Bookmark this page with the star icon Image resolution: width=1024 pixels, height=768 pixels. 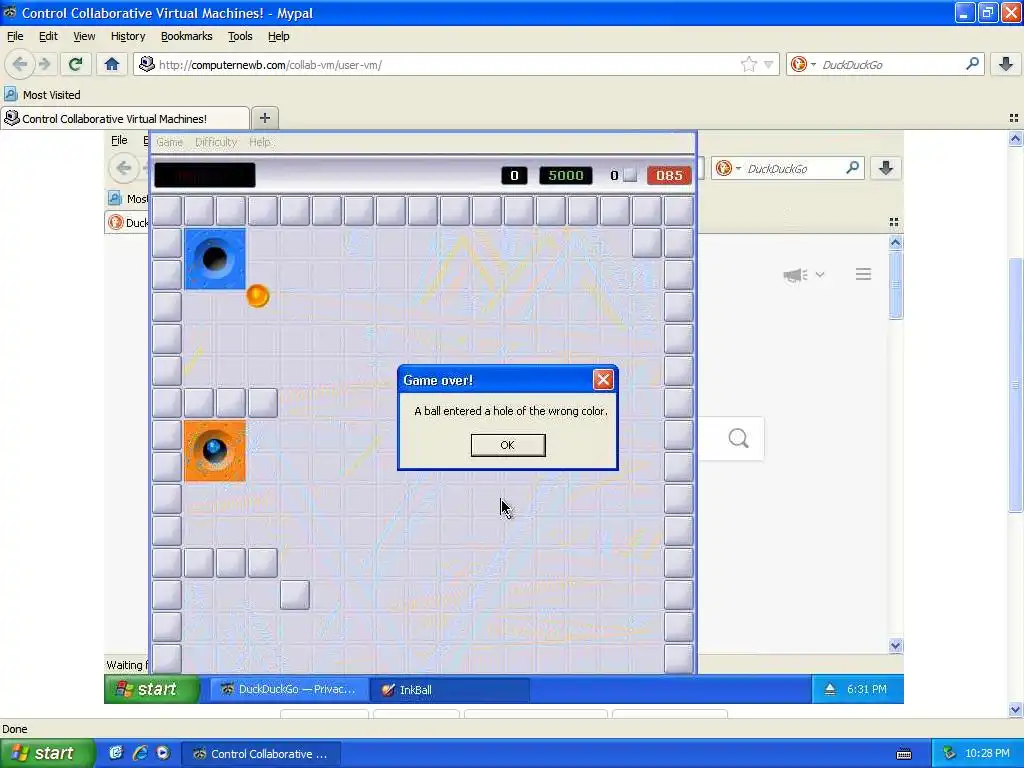tap(748, 64)
